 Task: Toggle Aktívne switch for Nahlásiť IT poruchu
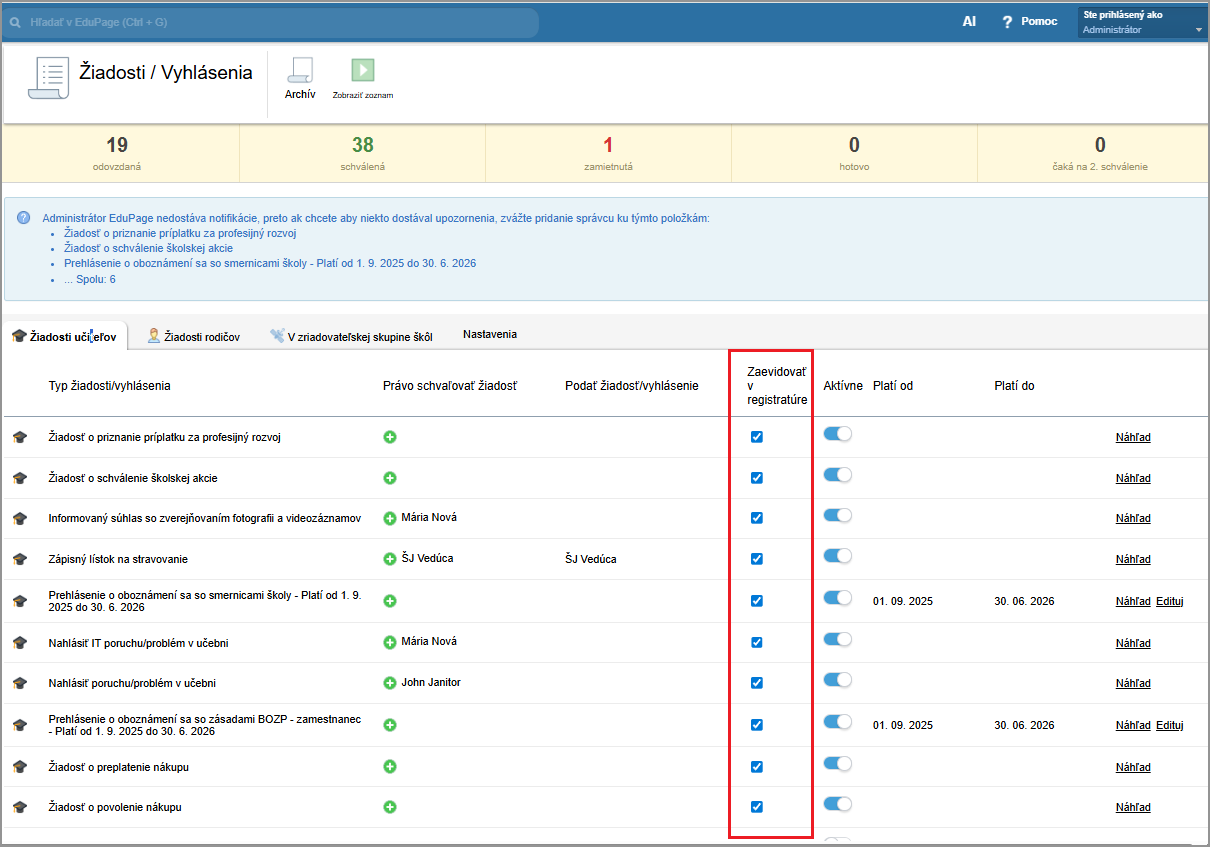pos(837,639)
